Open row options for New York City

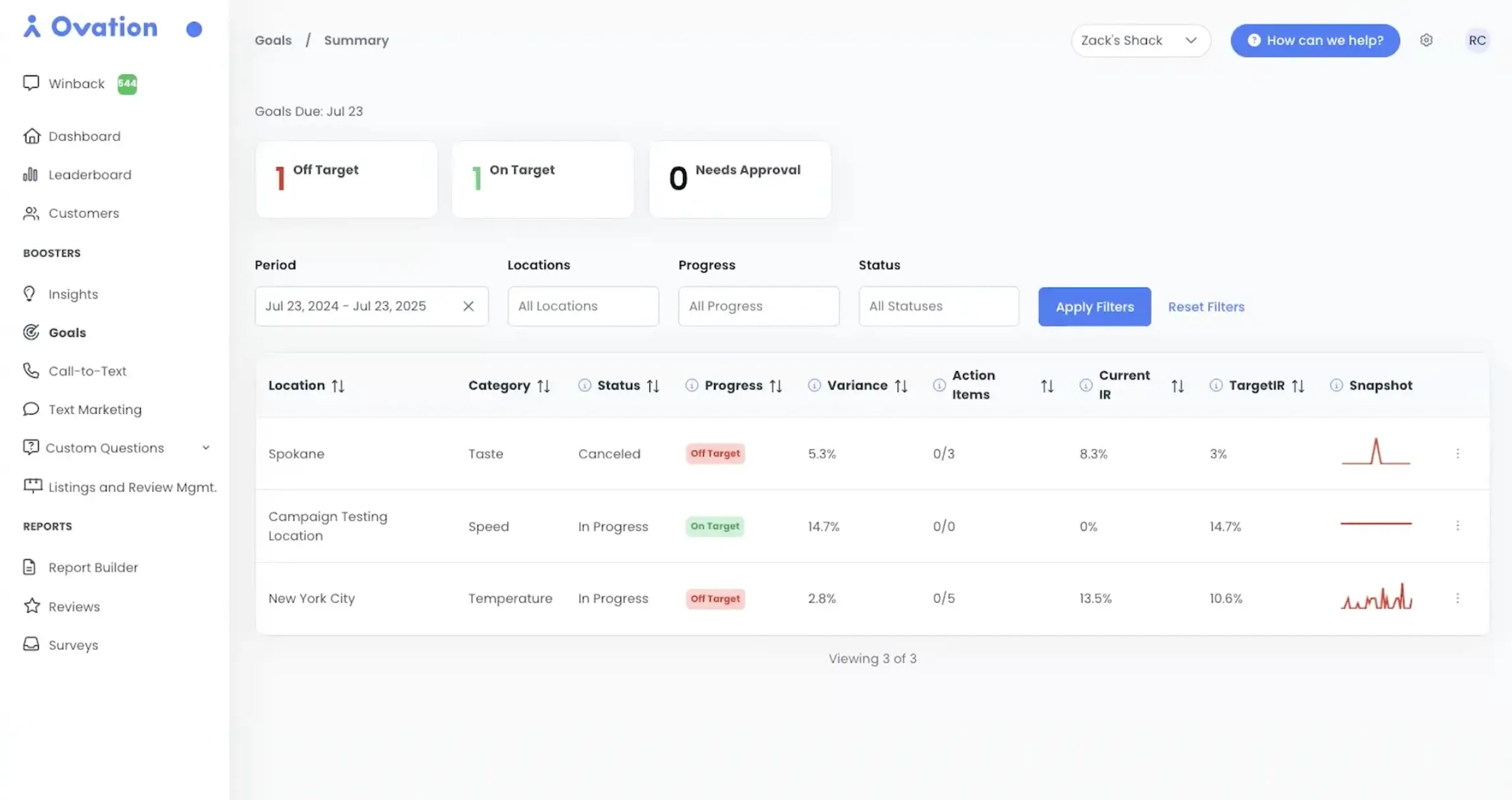[1457, 598]
